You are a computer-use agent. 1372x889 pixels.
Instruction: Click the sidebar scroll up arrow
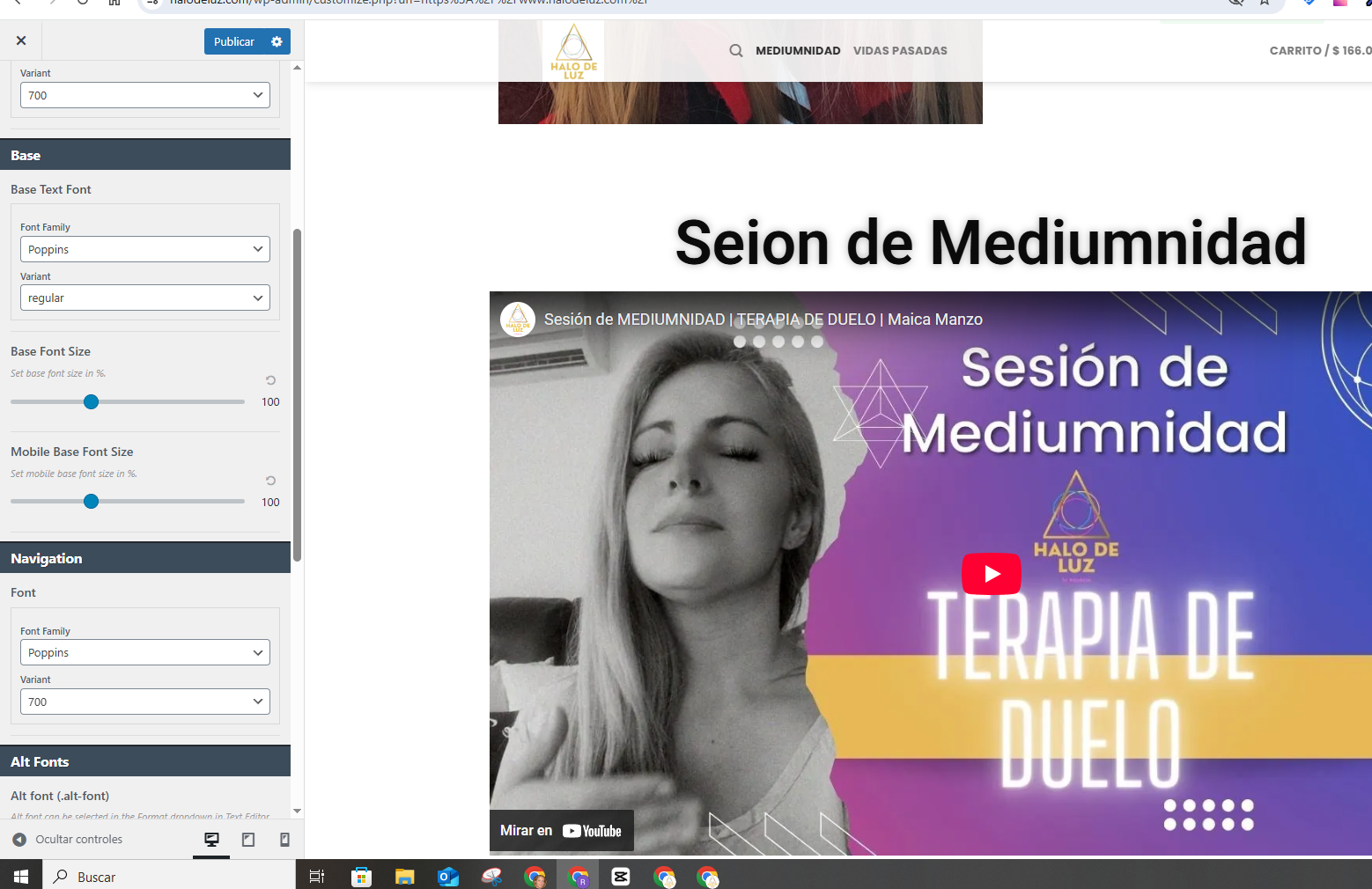point(297,68)
